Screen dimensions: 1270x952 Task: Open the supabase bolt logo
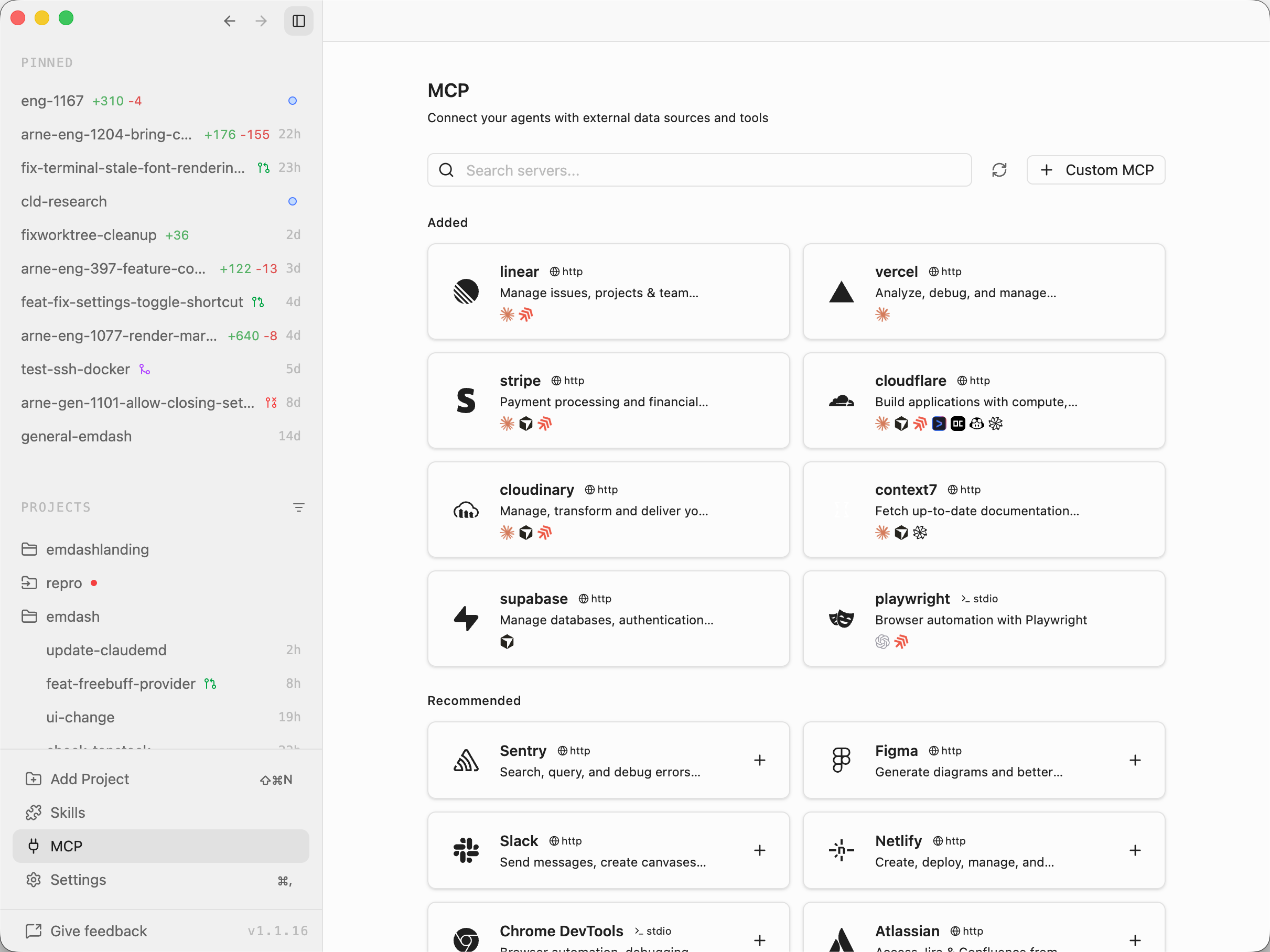466,619
